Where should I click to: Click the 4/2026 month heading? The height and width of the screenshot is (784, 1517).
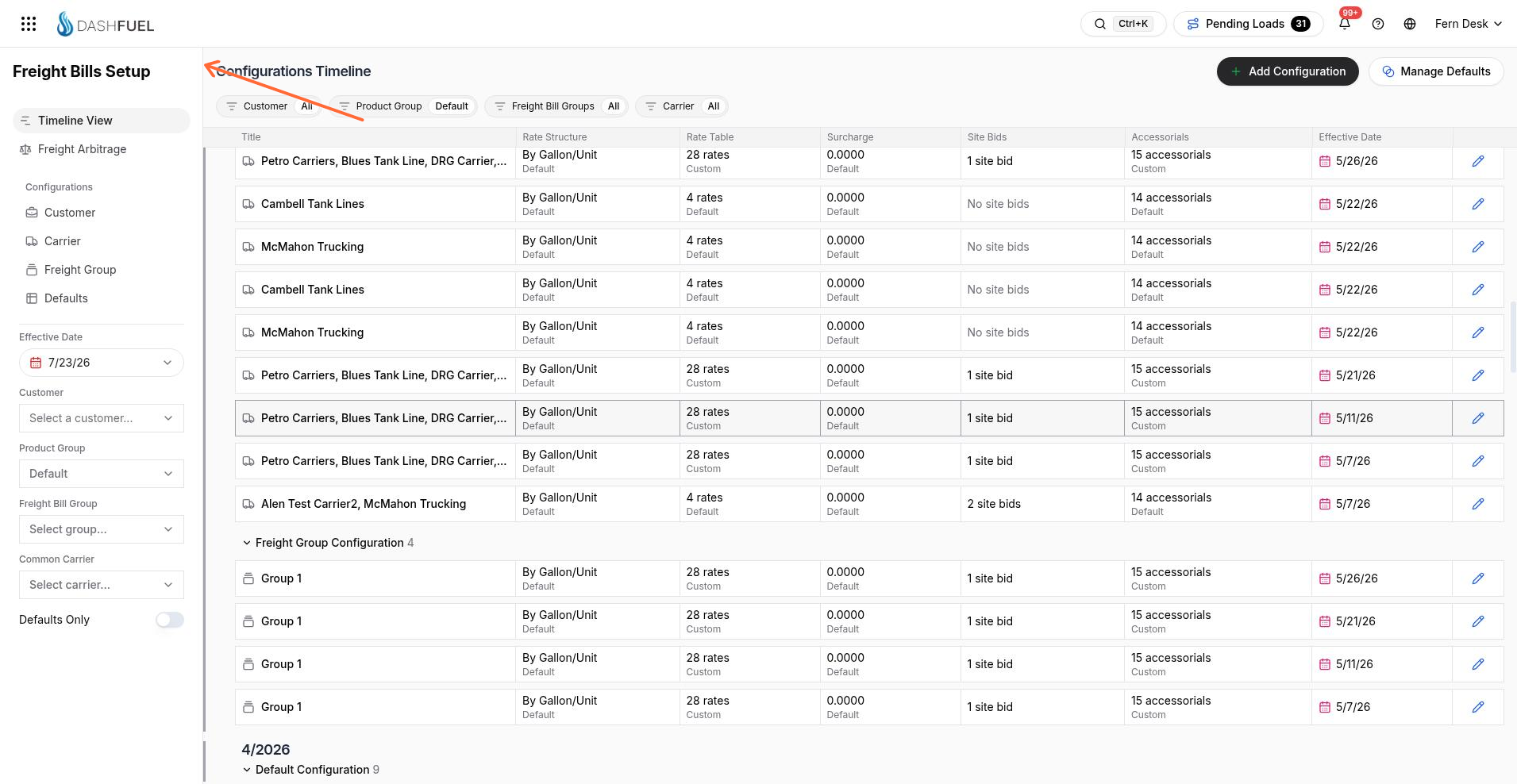[x=266, y=750]
